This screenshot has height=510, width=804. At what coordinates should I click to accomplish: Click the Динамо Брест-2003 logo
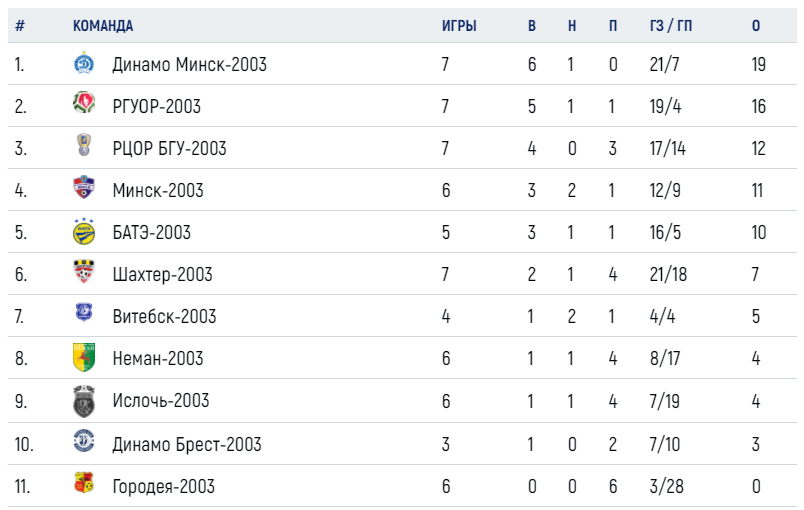(x=84, y=441)
